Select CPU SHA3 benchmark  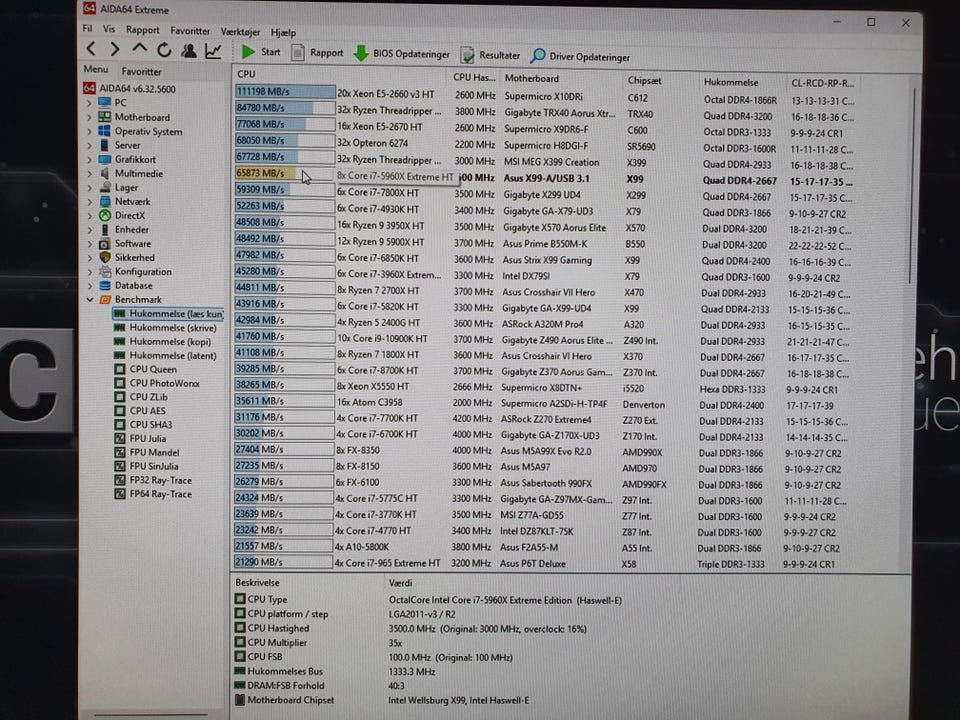143,424
